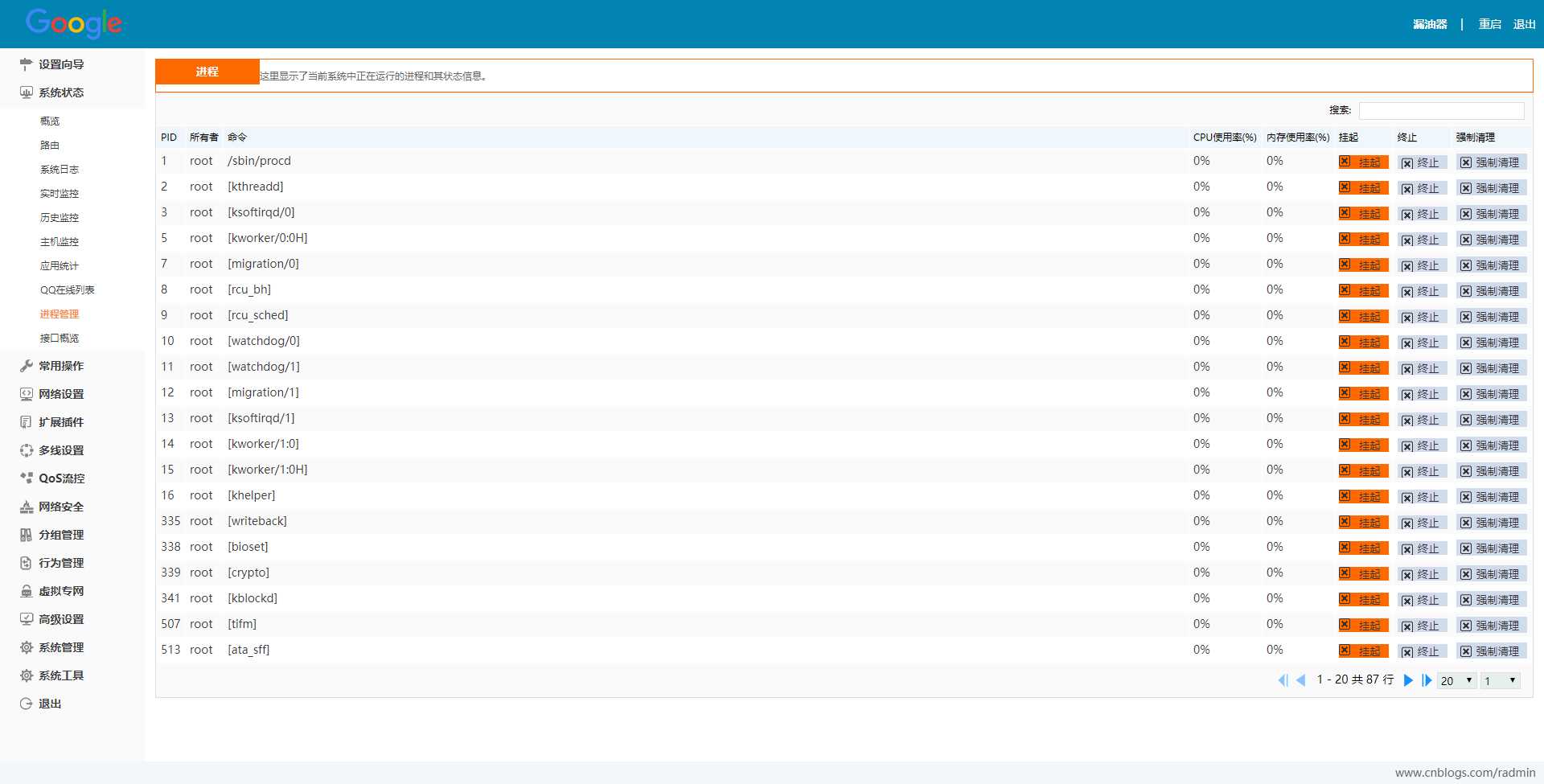Click the 常用操作 wrench icon
This screenshot has width=1544, height=784.
27,366
